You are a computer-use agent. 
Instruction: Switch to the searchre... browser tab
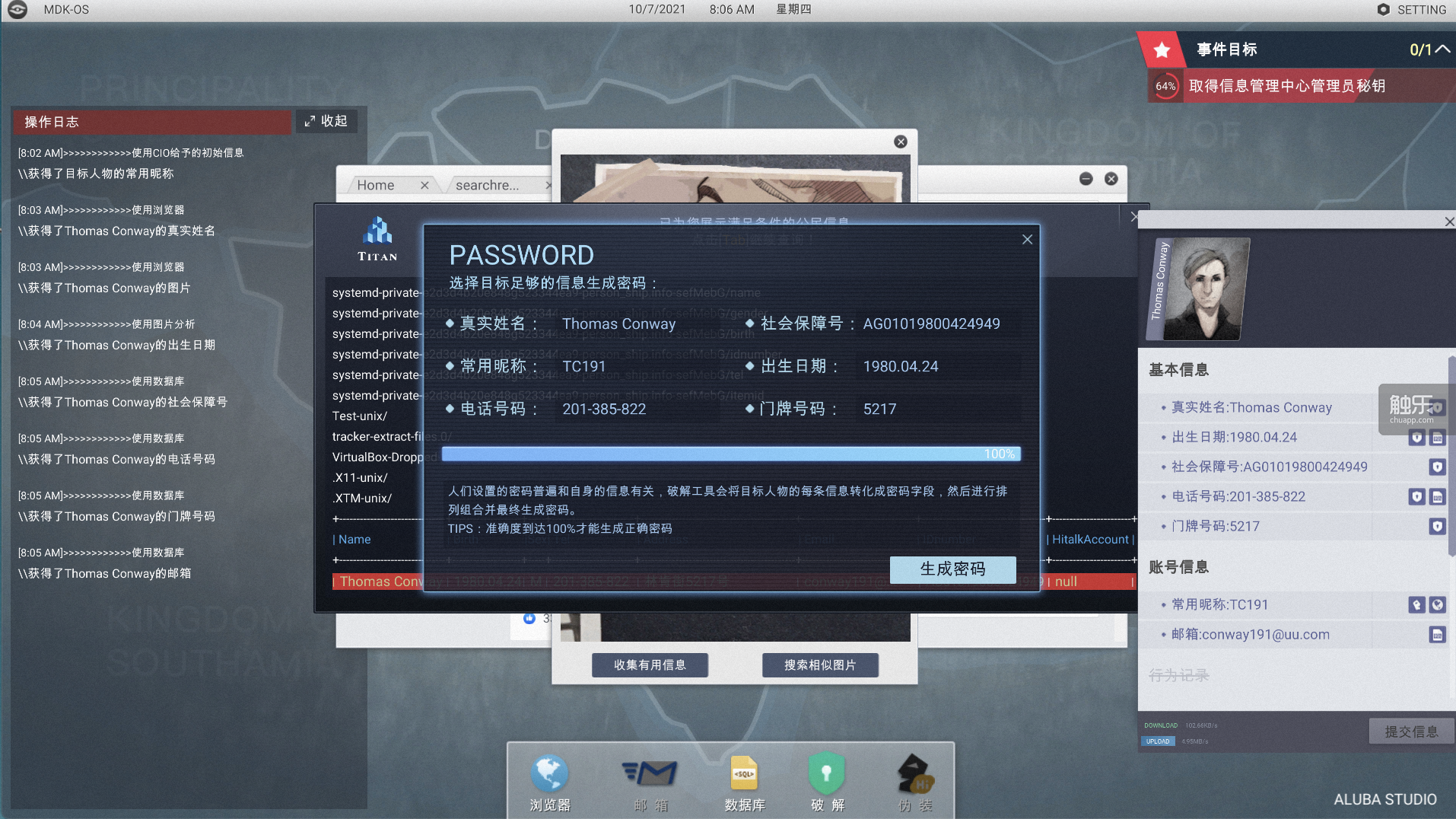pos(487,185)
